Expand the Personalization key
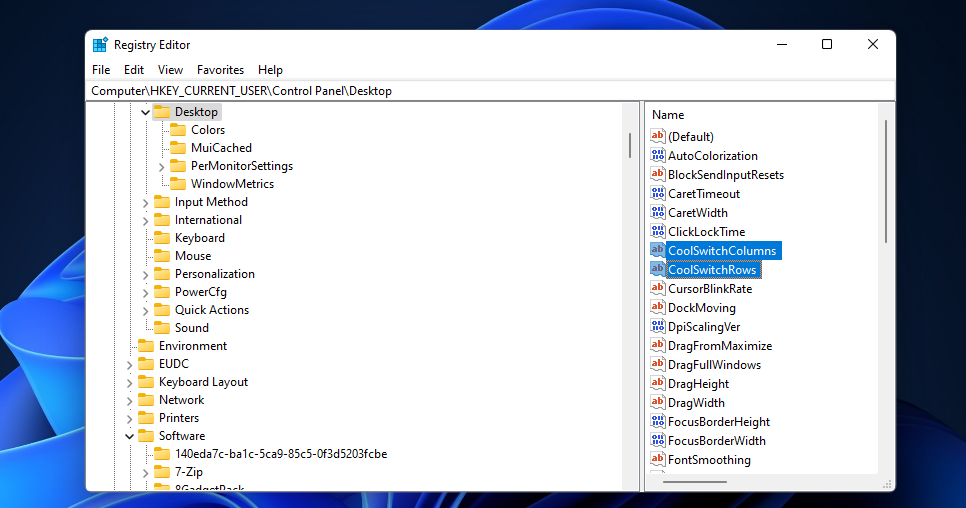Screen dimensions: 966x508 tap(145, 274)
